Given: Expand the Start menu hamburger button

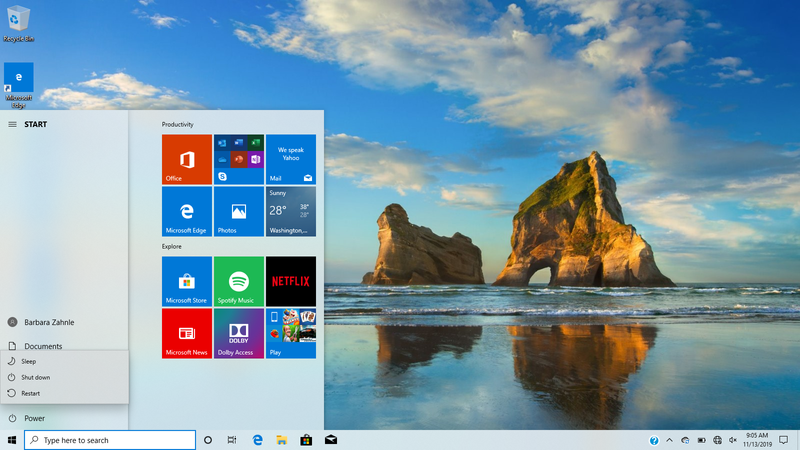Looking at the screenshot, I should pos(12,124).
